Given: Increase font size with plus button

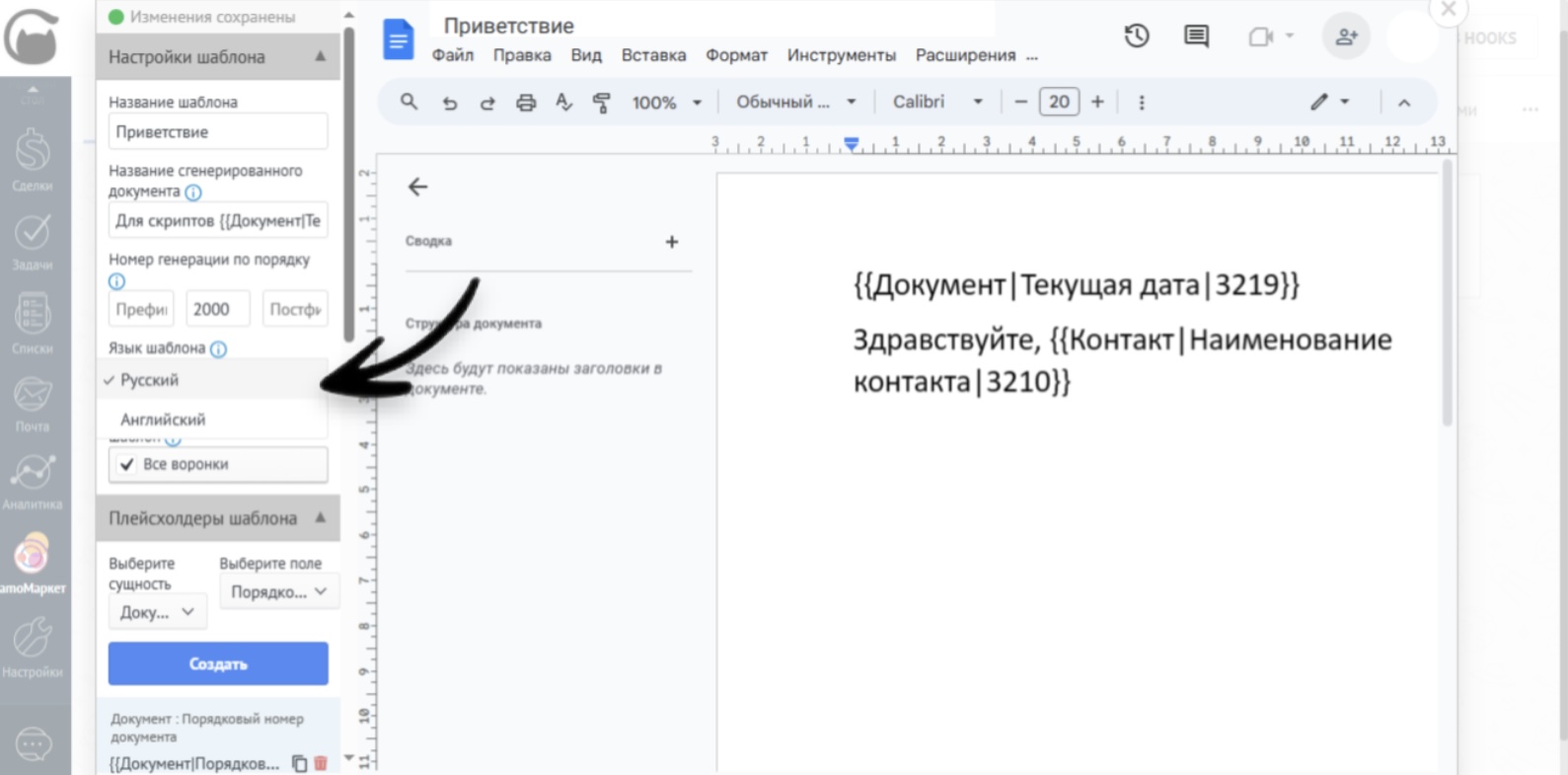Looking at the screenshot, I should tap(1097, 102).
